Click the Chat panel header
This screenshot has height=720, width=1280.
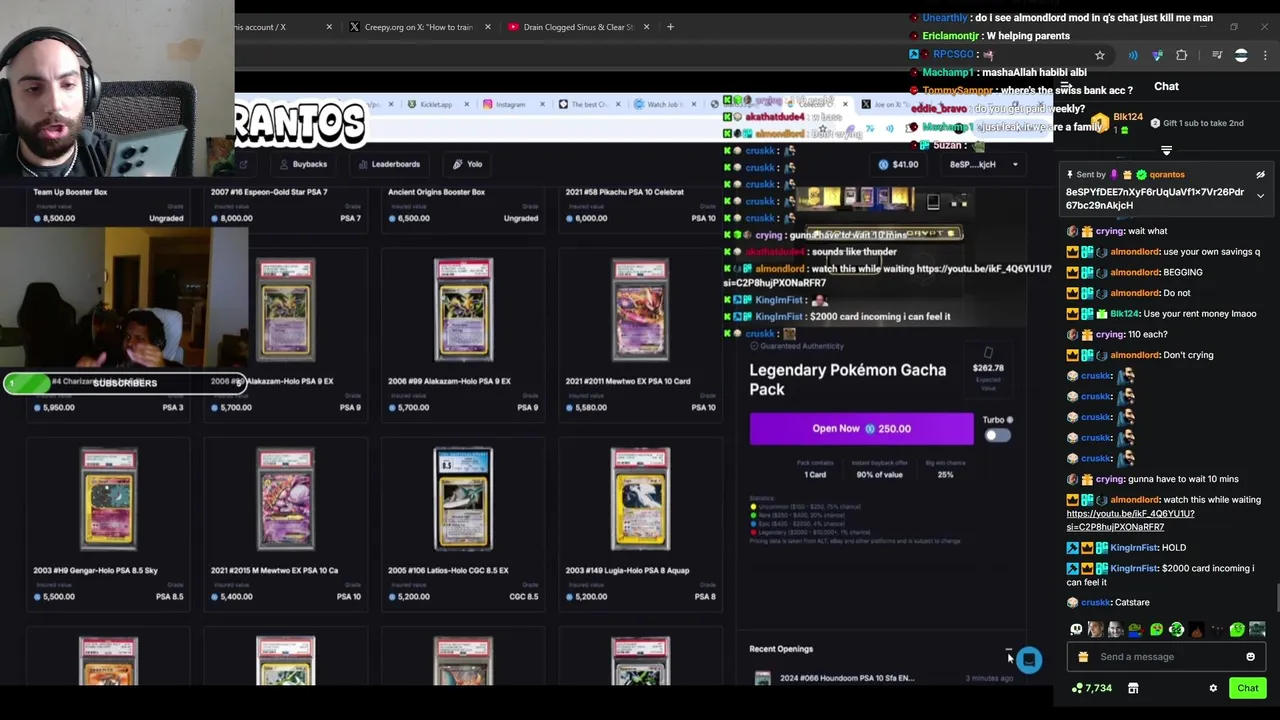(1166, 87)
